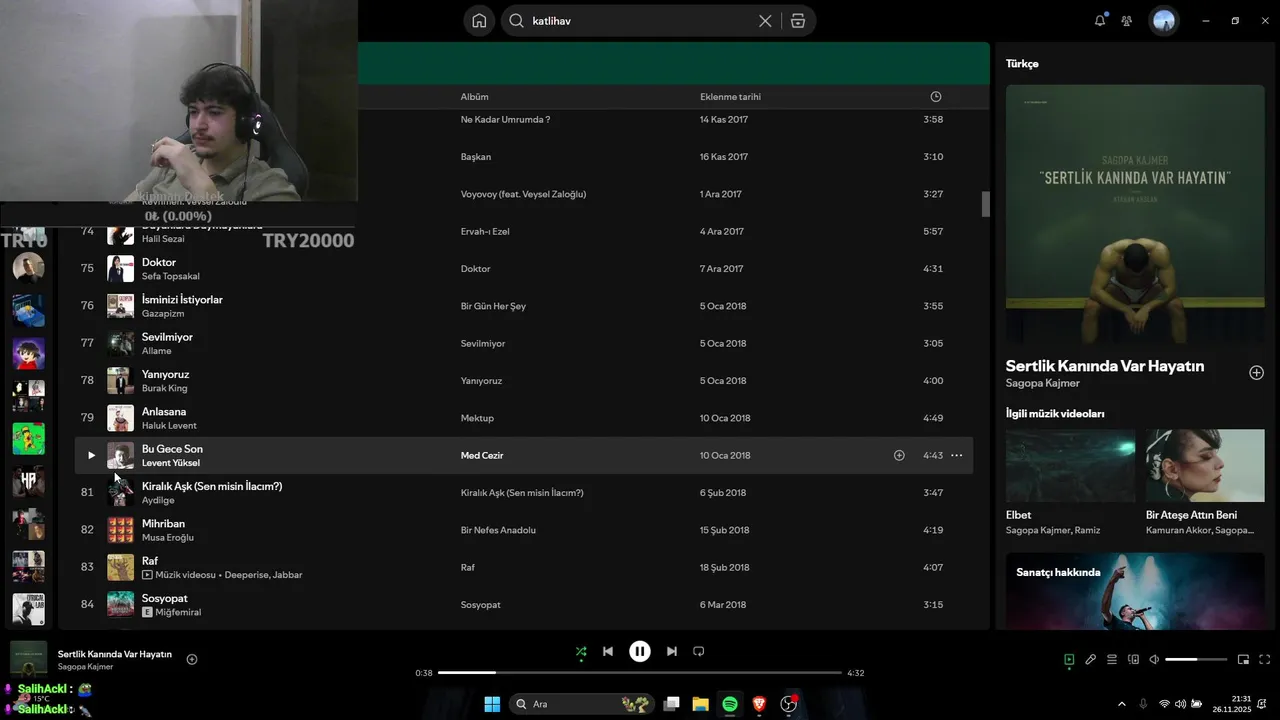Image resolution: width=1280 pixels, height=720 pixels.
Task: Play the track Bu Gece Son
Action: pyautogui.click(x=91, y=455)
